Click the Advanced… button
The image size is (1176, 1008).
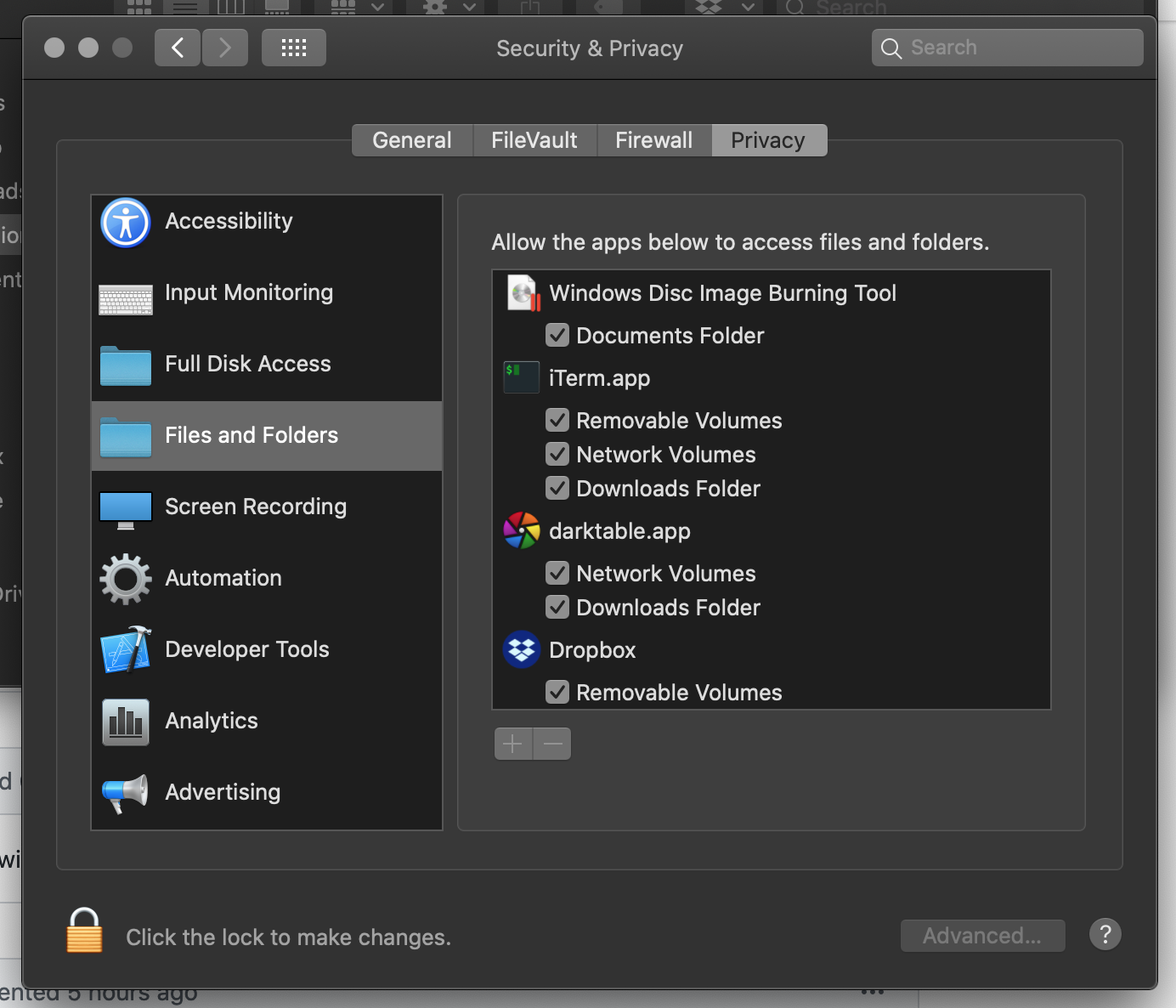click(x=982, y=936)
